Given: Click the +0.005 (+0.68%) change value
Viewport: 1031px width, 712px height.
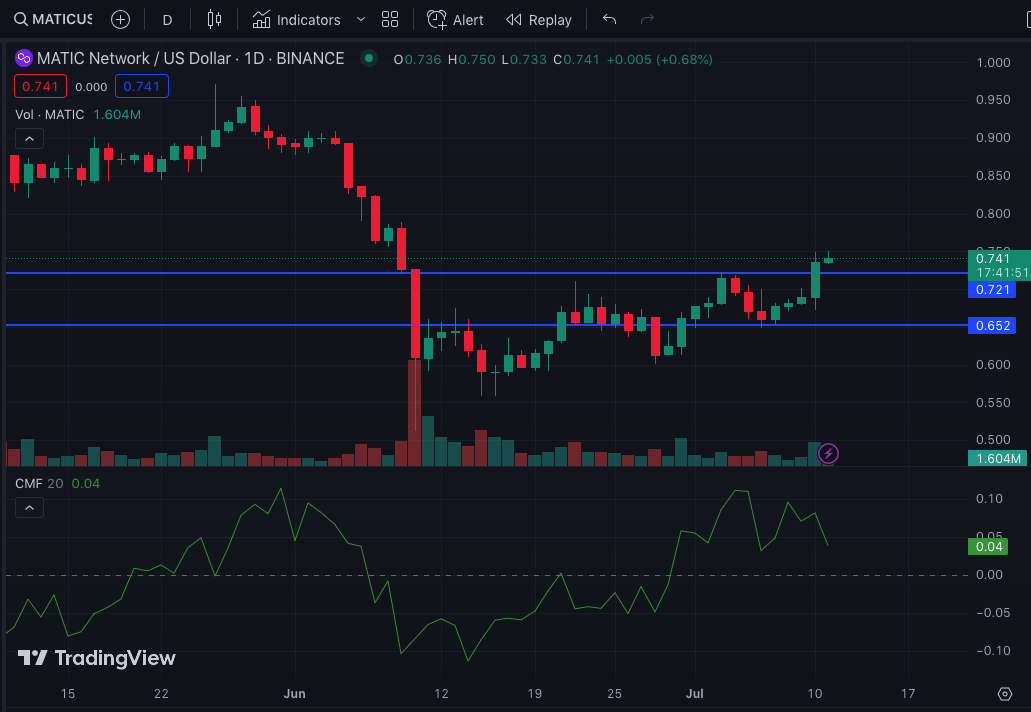Looking at the screenshot, I should pos(659,59).
